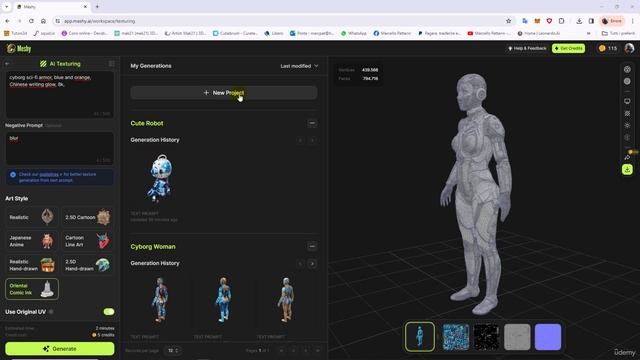Collapse the Cute Robot project
Viewport: 640px width, 360px height.
pos(312,123)
